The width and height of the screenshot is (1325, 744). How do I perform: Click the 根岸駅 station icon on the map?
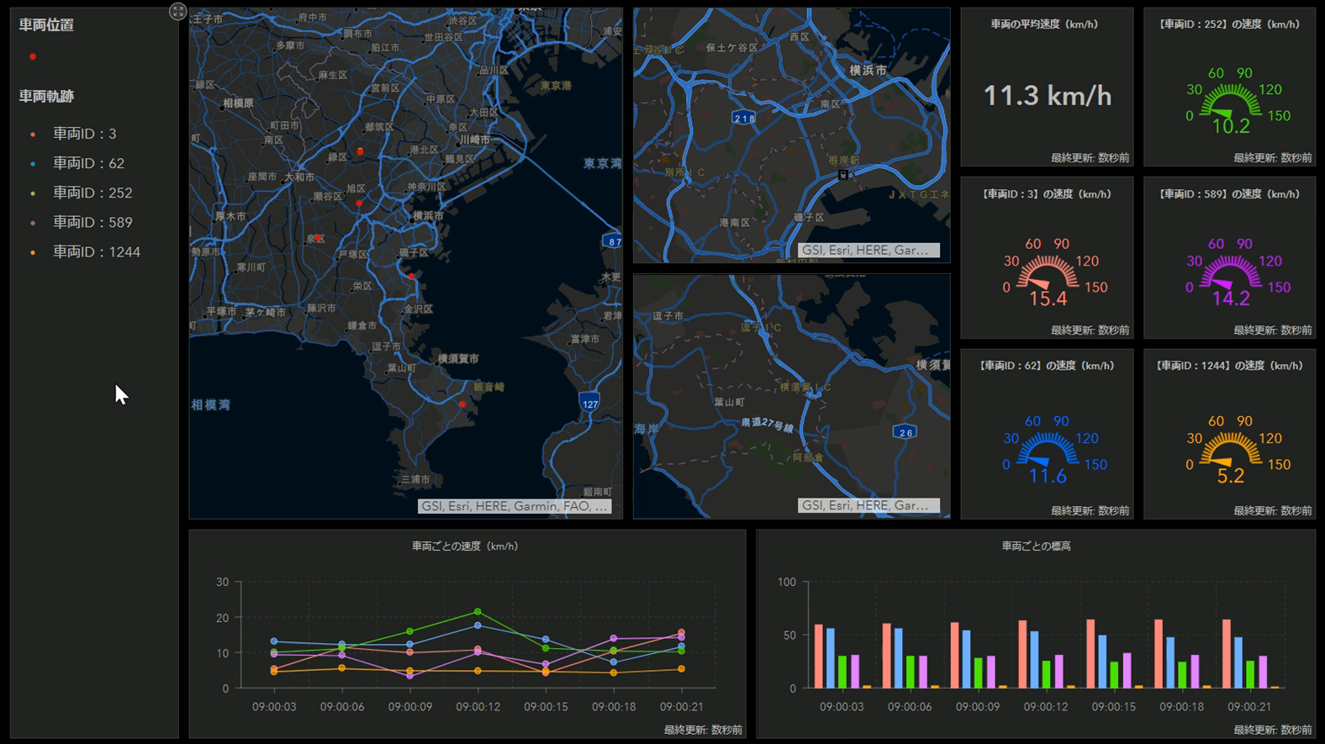(x=843, y=174)
